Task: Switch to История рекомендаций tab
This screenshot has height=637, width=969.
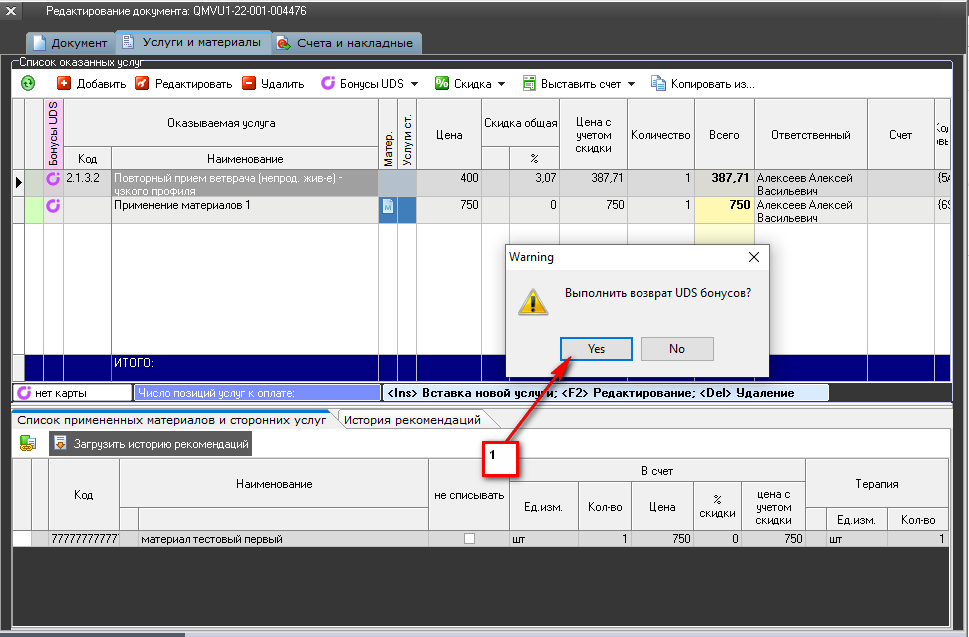Action: pyautogui.click(x=411, y=421)
